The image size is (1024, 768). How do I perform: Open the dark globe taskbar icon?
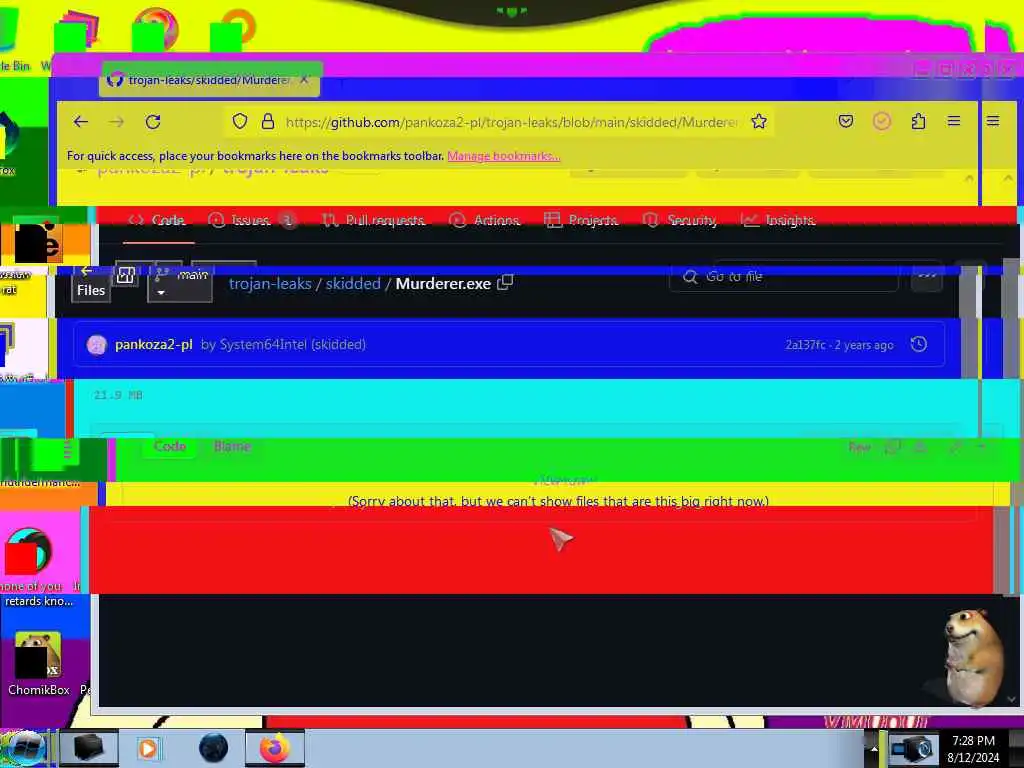pyautogui.click(x=214, y=748)
